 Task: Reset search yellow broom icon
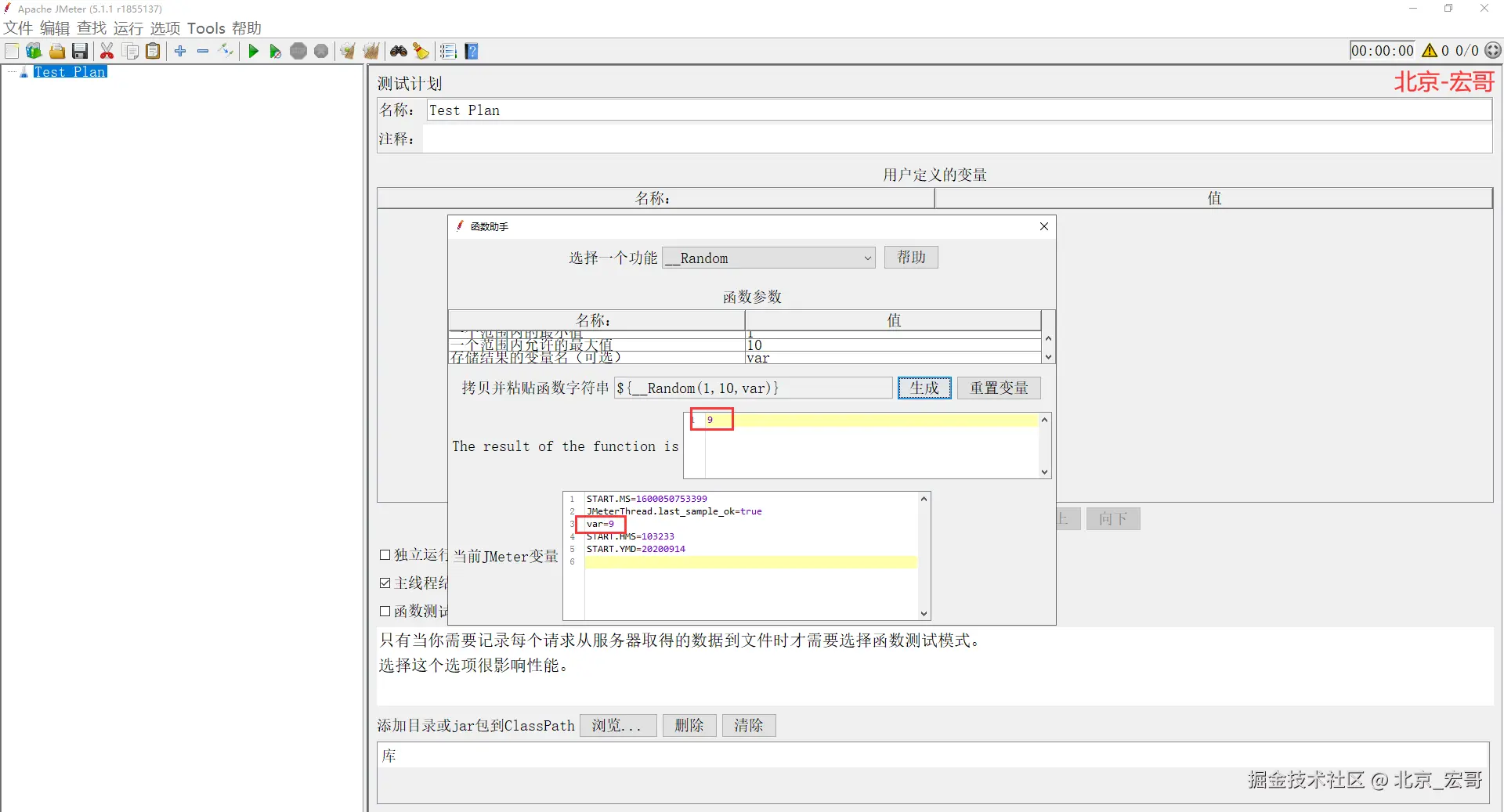point(421,51)
